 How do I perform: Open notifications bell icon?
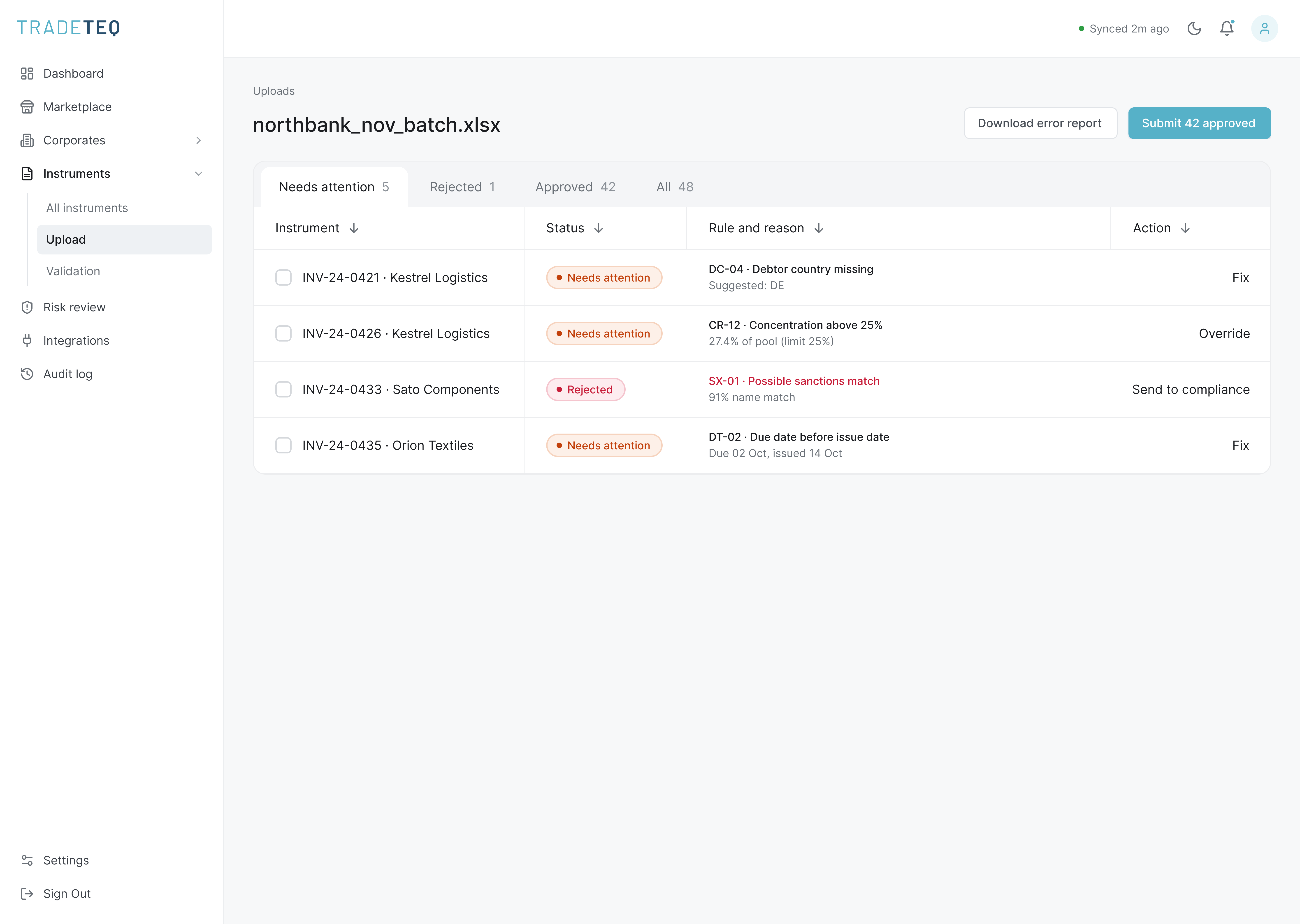(x=1227, y=28)
